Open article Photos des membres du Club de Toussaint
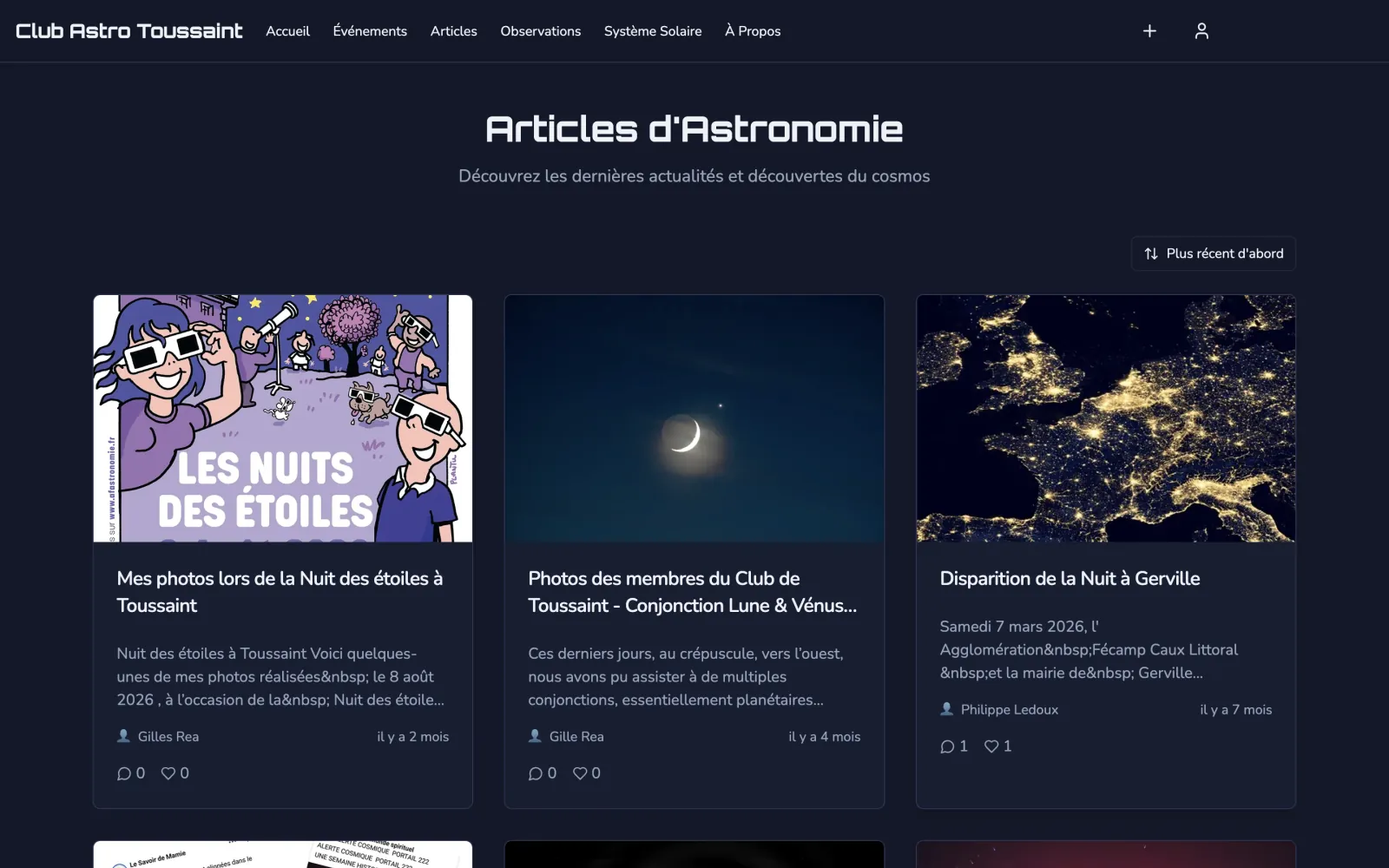Viewport: 1389px width, 868px height. pyautogui.click(x=692, y=592)
